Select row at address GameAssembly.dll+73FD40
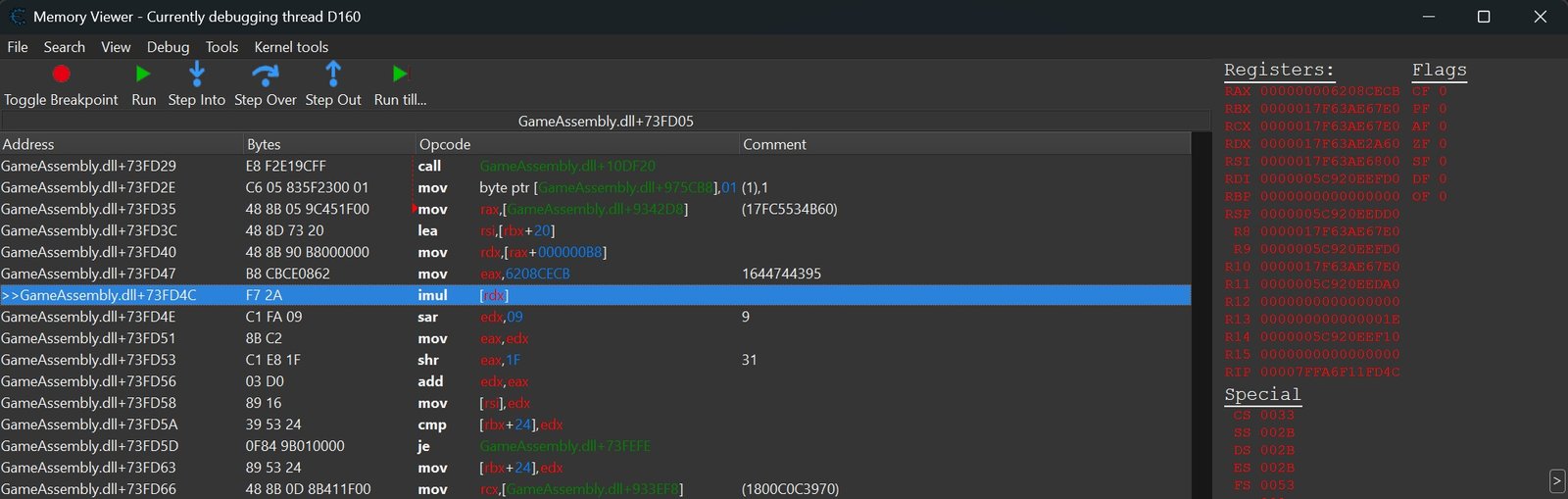 tap(595, 252)
